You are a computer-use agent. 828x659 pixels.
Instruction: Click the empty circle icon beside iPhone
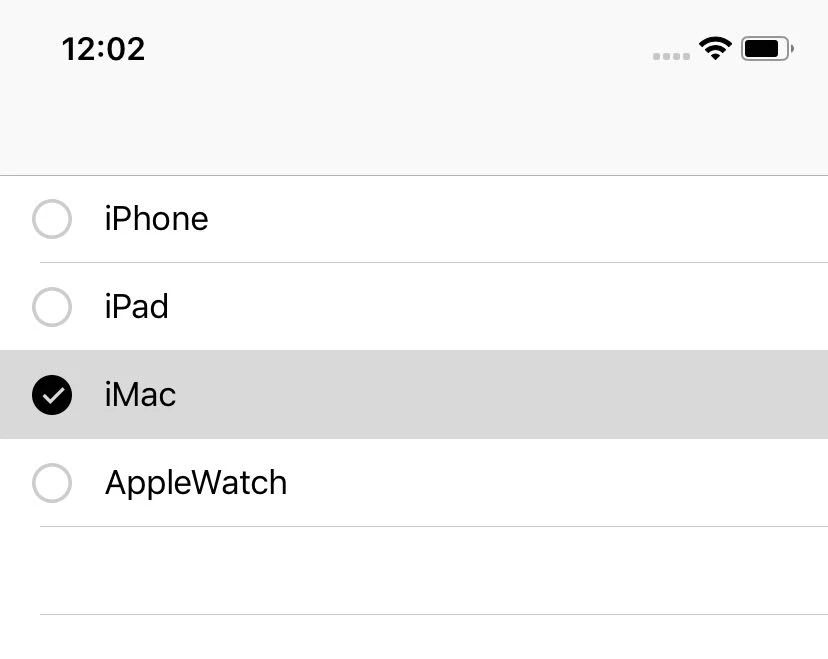tap(52, 219)
